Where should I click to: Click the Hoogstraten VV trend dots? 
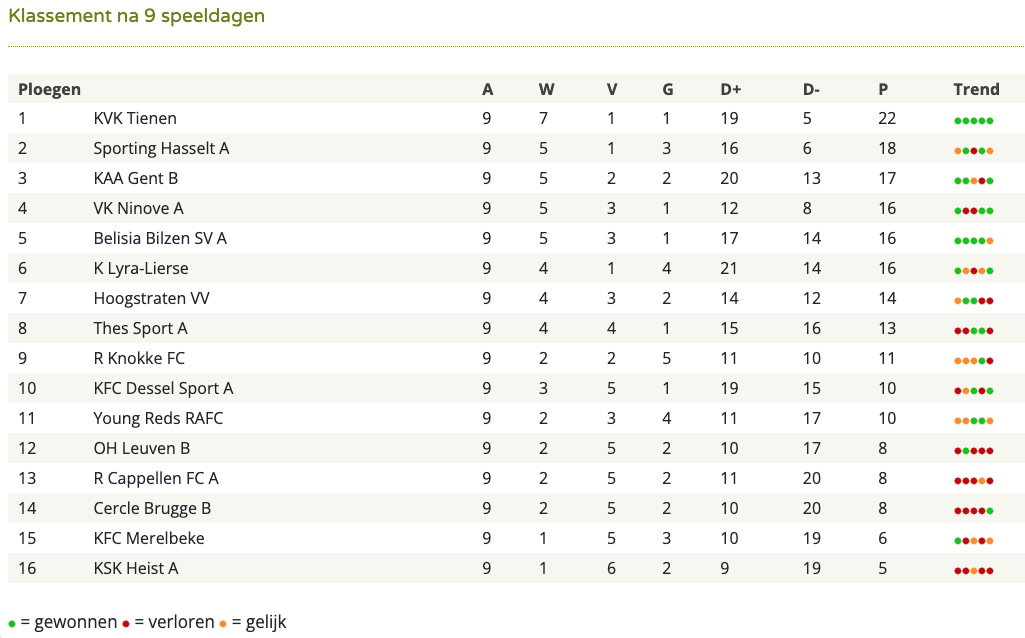[973, 301]
